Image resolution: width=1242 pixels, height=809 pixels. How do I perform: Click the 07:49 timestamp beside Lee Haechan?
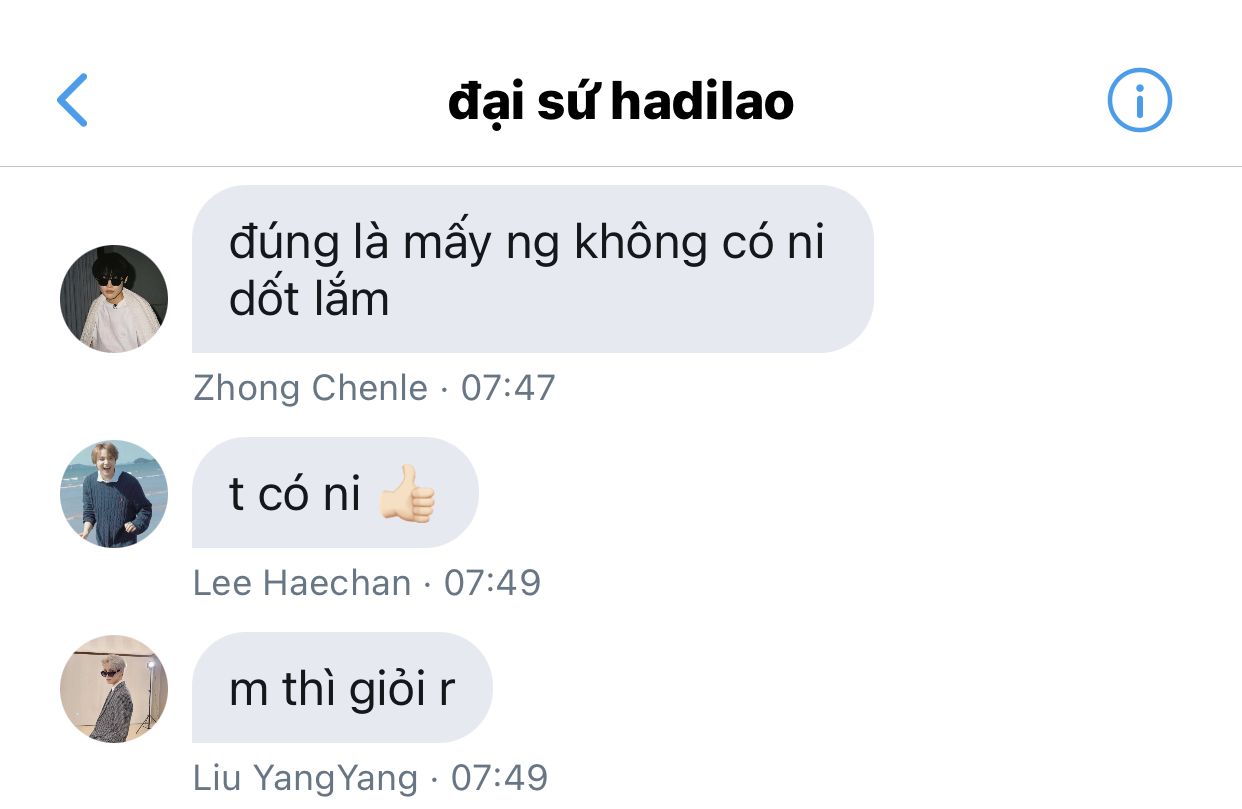click(x=492, y=583)
